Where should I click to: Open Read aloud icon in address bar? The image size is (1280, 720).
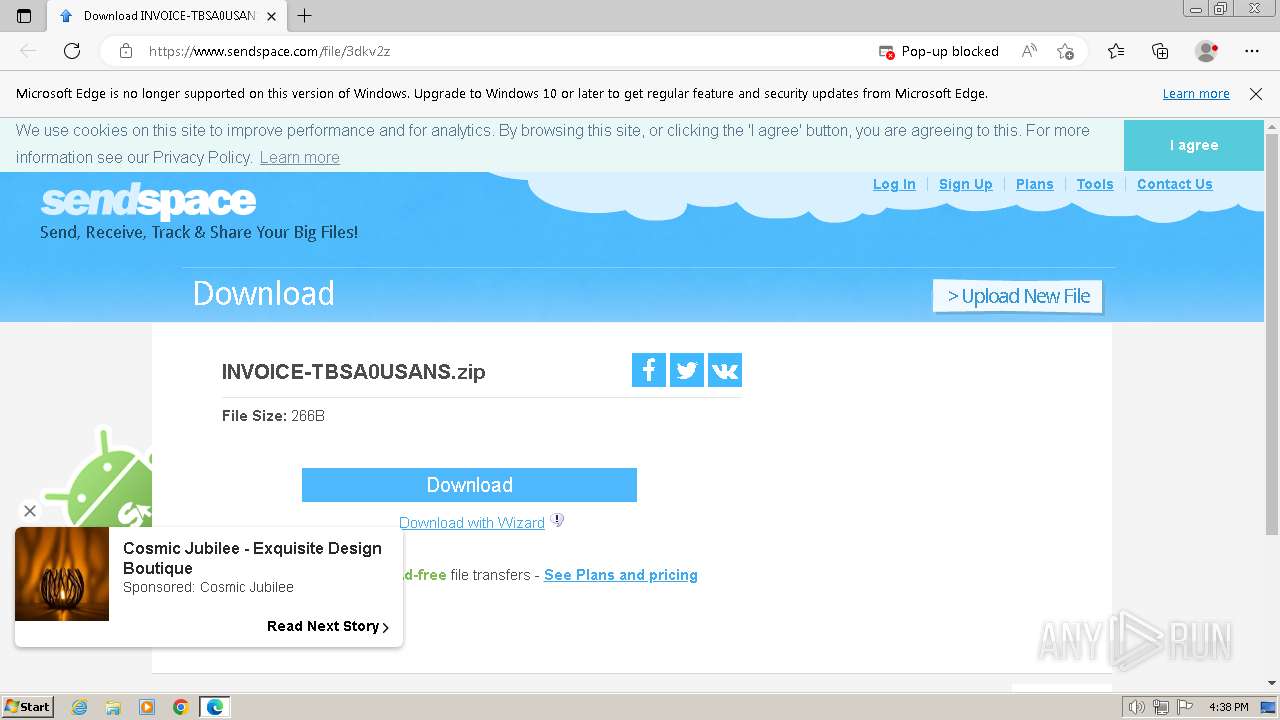(x=1029, y=51)
